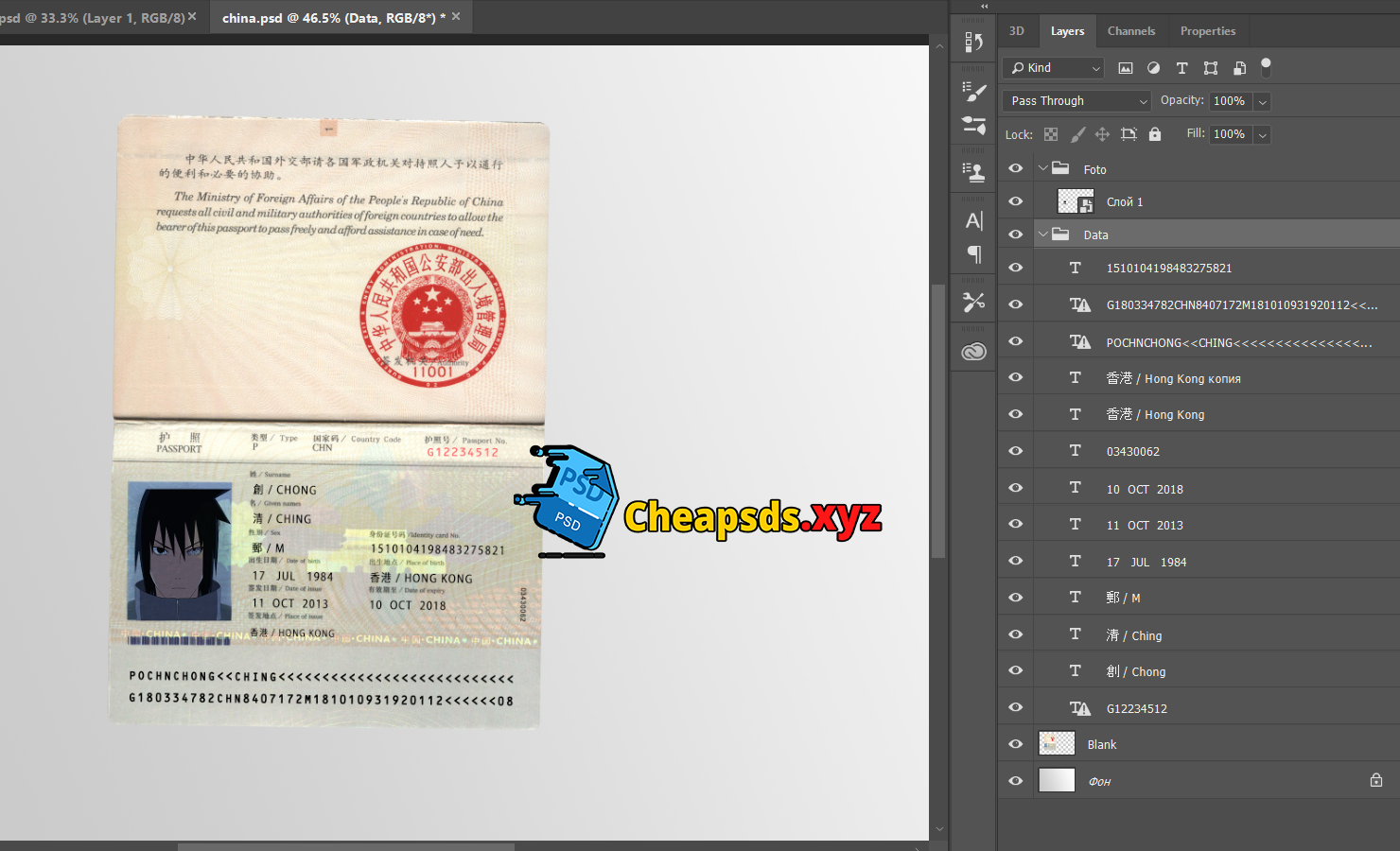Open the Character panel icon
Screen dimensions: 1400x851
pos(973,220)
